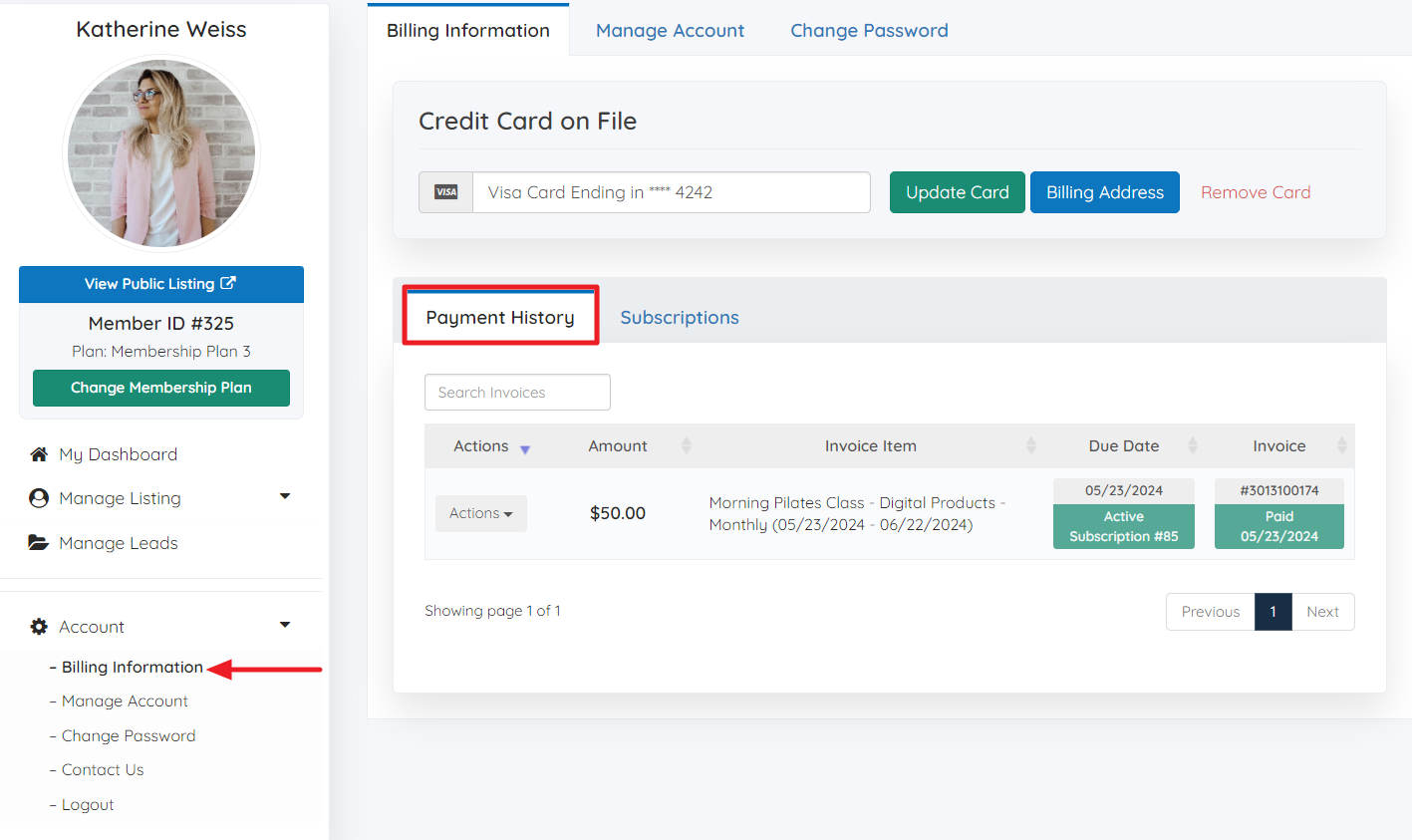Click the Visa Card Ending in 4242 field
Screen dimensions: 1412x840
pos(672,192)
